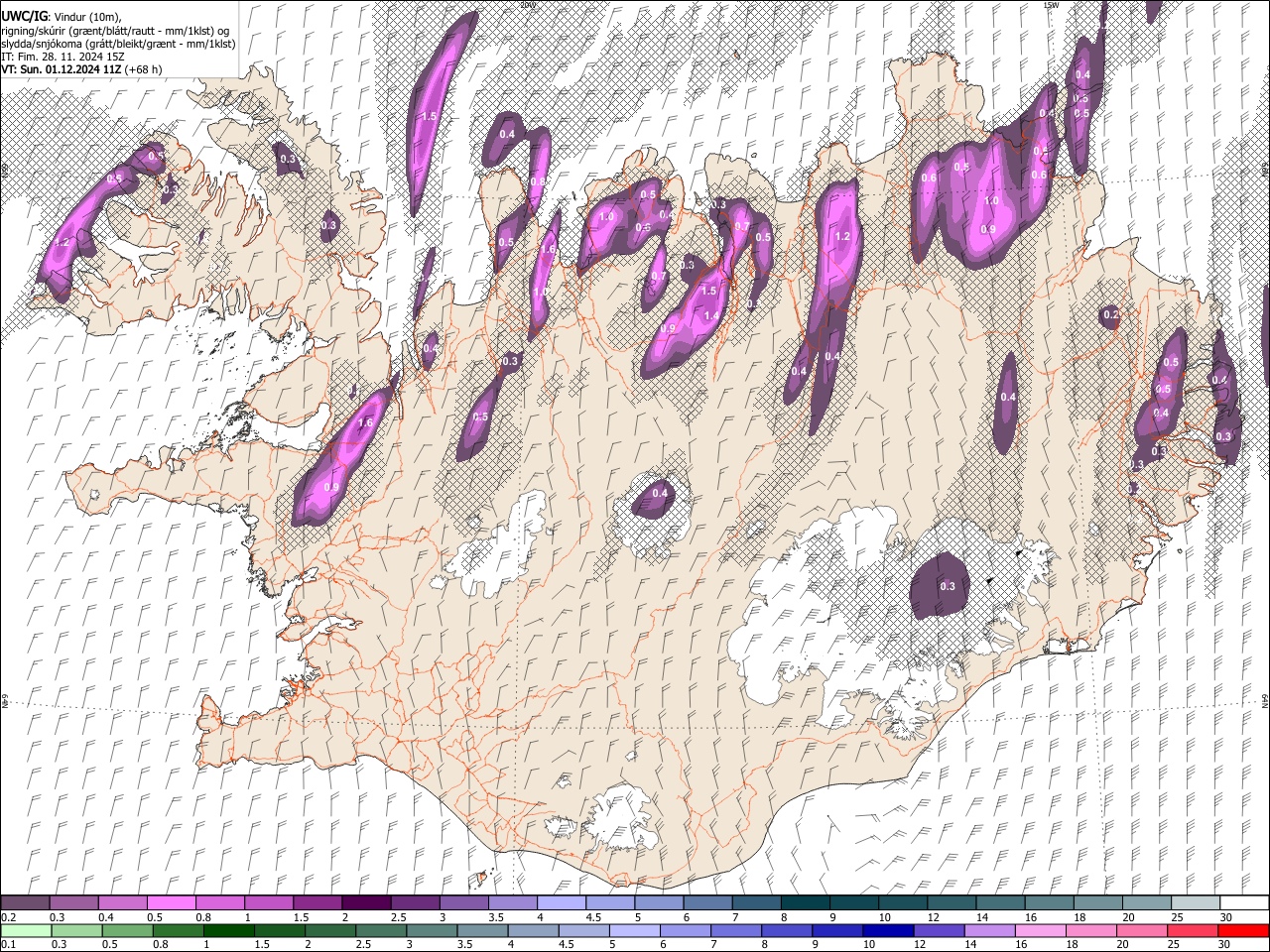Image resolution: width=1270 pixels, height=952 pixels.
Task: Click 0.4 value in isolated central ring patch
Action: (x=660, y=493)
